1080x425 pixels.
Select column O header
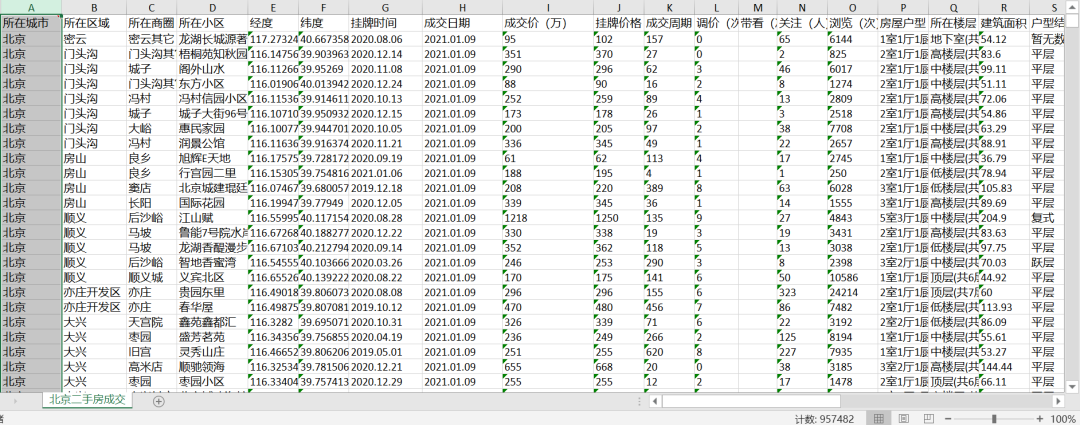pyautogui.click(x=853, y=8)
